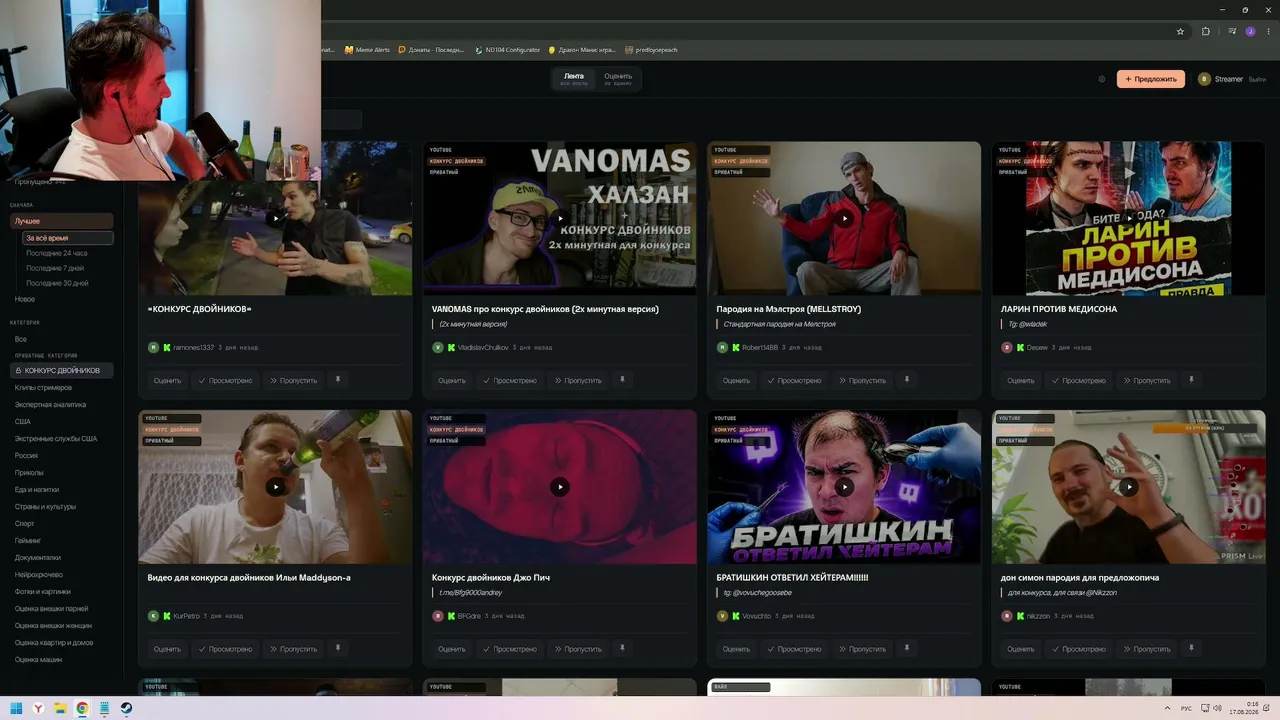Open the Windows Start menu
This screenshot has width=1280, height=720.
click(16, 708)
